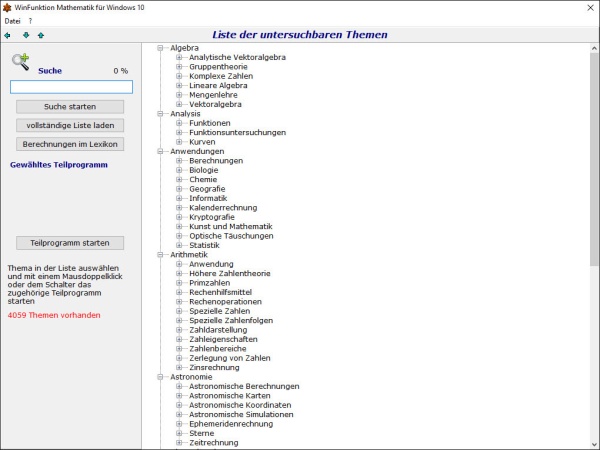Click the WinFunktion app icon in title bar
600x450 pixels.
(7, 7)
